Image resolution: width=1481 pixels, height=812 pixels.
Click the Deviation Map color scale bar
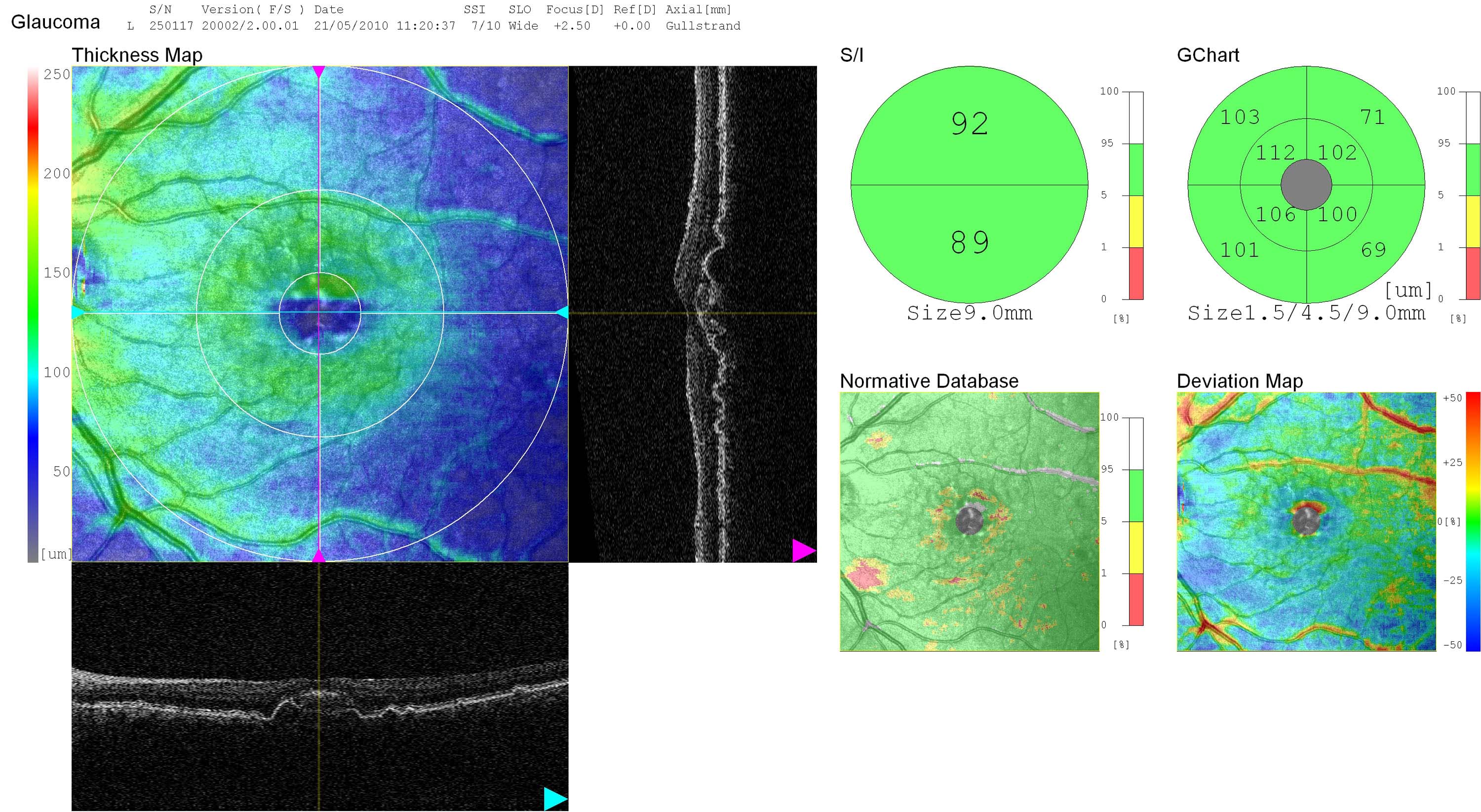click(1473, 522)
